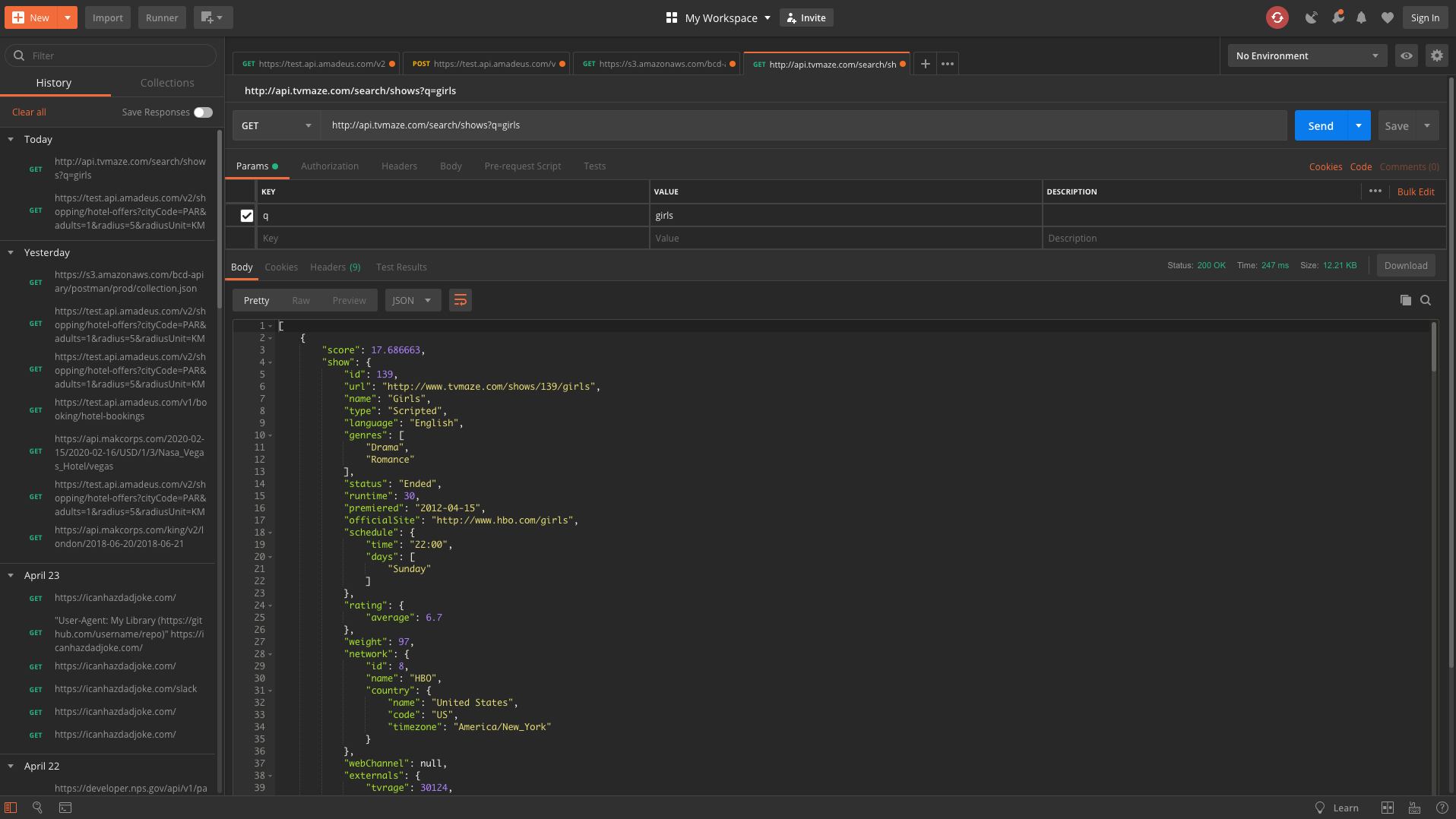Uncheck the q parameter checkbox
1456x819 pixels.
(x=246, y=215)
